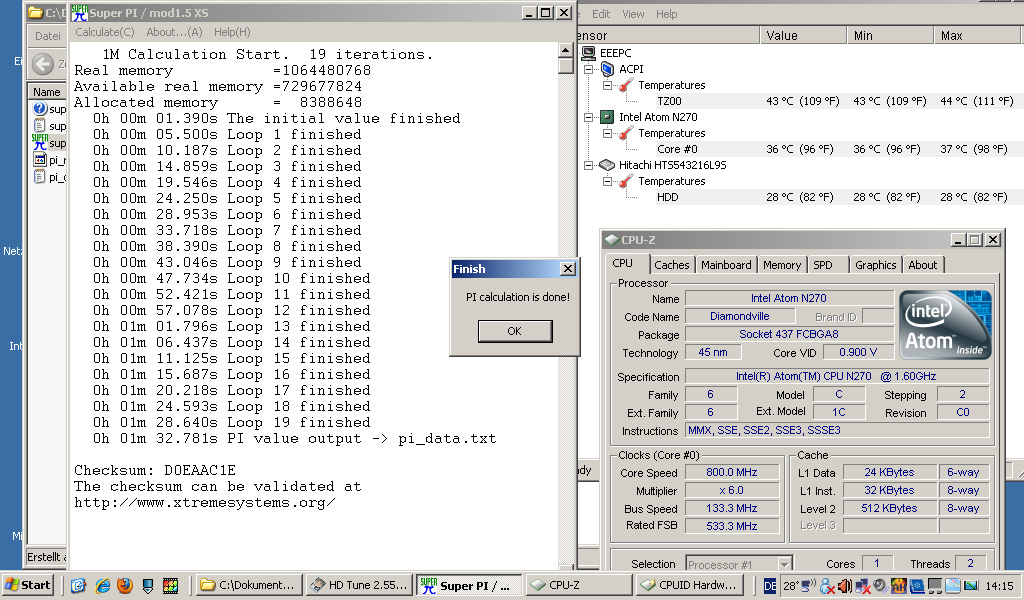Go back in the Explorer window
The image size is (1024, 600).
(x=43, y=63)
